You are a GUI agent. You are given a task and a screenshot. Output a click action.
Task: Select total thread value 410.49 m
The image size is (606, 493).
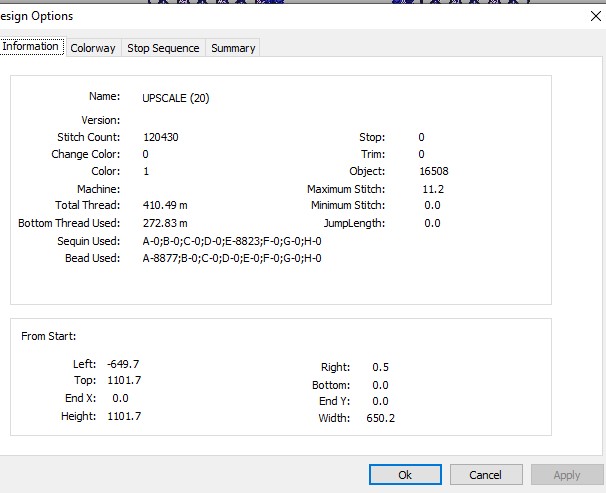pyautogui.click(x=165, y=205)
